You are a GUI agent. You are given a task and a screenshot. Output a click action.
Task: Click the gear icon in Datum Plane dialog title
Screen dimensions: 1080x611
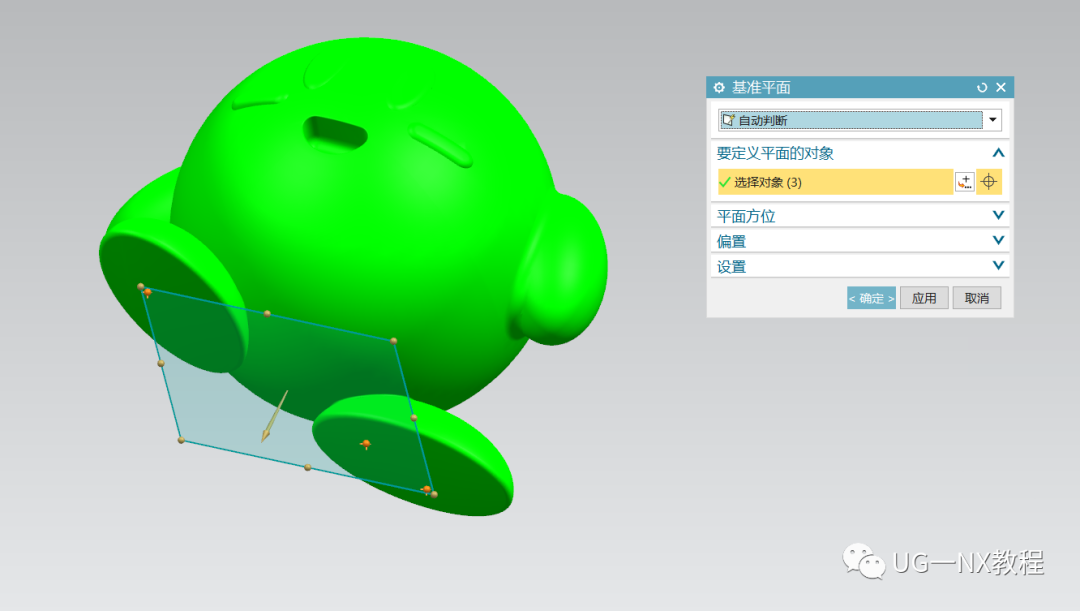pyautogui.click(x=719, y=87)
